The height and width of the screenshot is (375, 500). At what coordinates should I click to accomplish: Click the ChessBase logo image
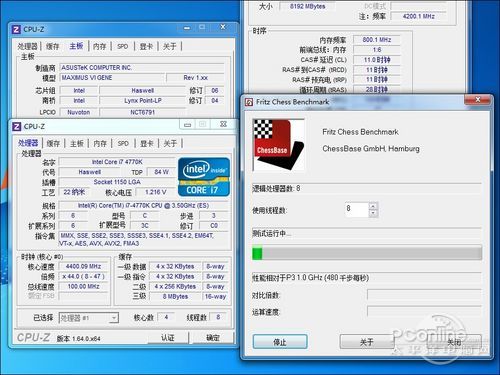click(x=279, y=145)
